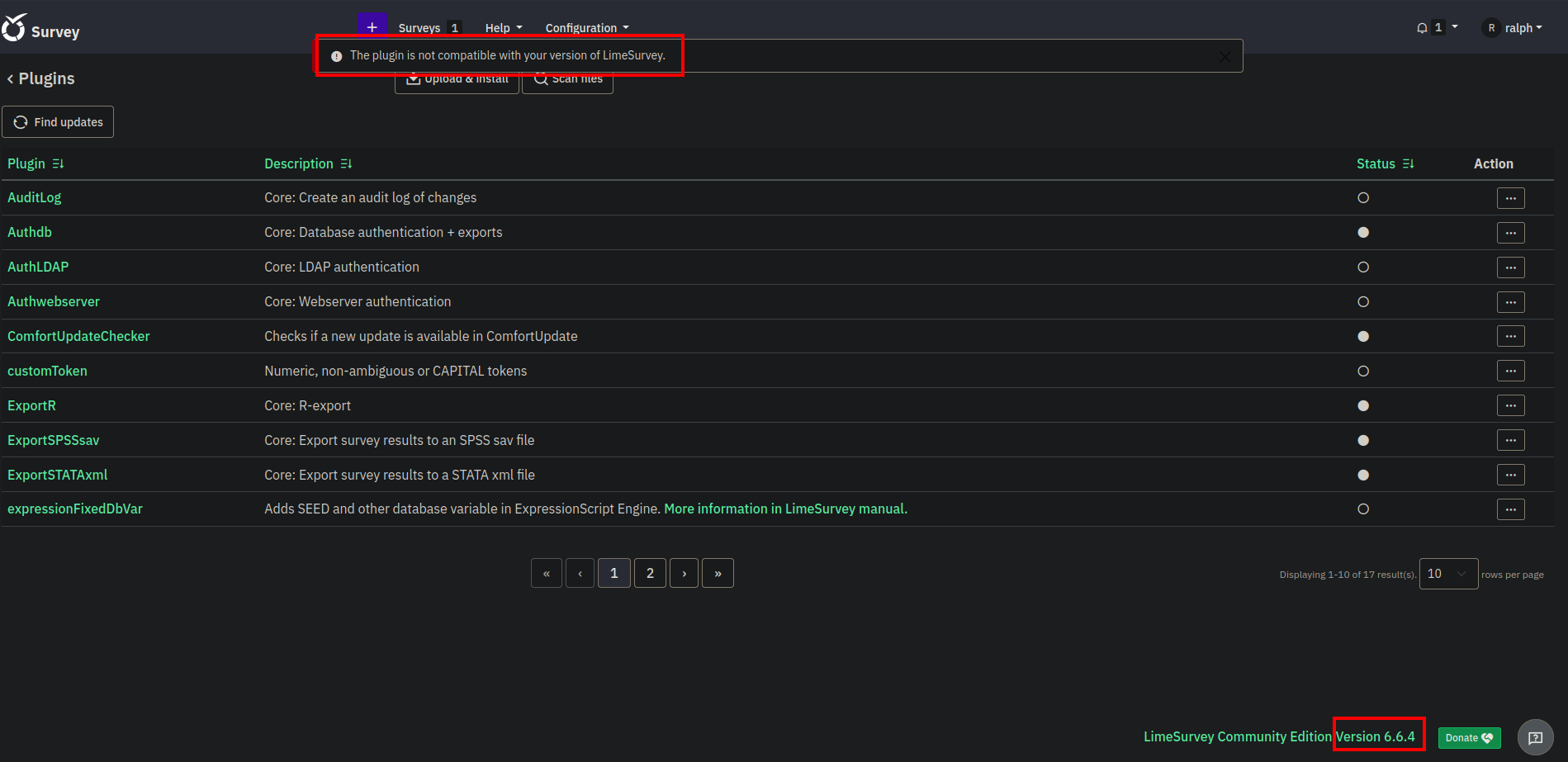Open the ExportSTATAxml plugin link

(x=58, y=476)
